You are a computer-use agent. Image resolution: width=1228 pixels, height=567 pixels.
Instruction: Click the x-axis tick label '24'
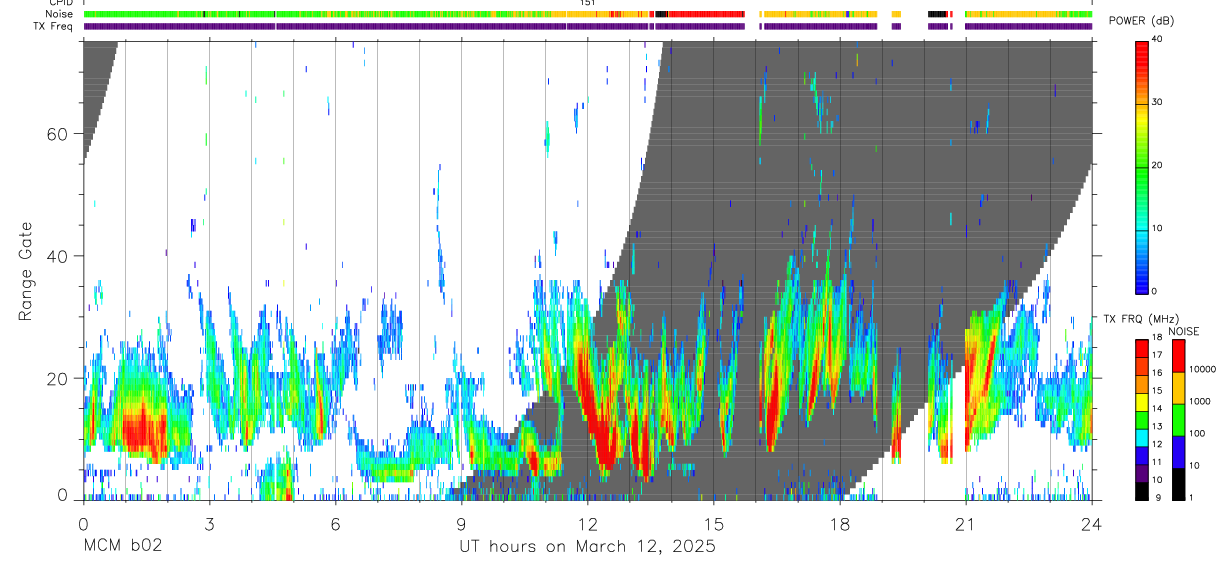tap(1092, 524)
